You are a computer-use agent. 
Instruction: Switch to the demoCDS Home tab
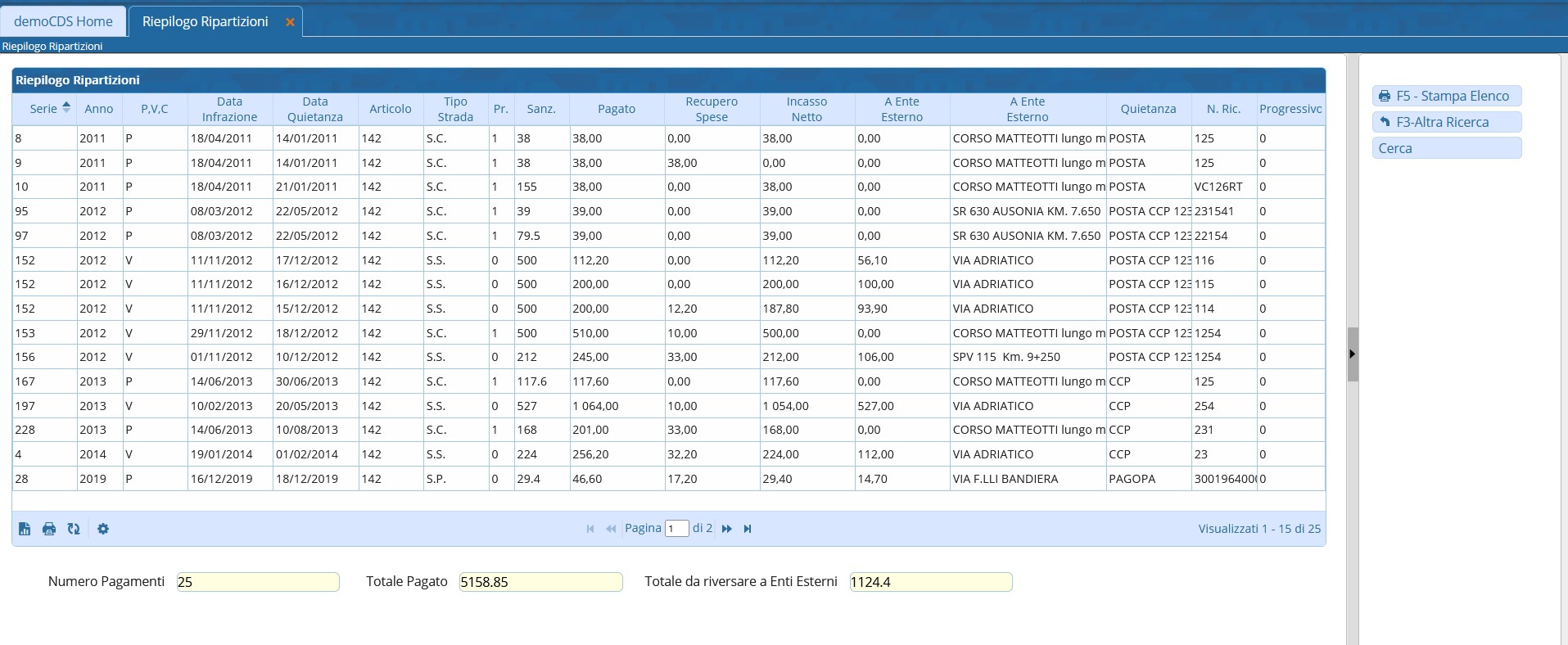point(63,21)
